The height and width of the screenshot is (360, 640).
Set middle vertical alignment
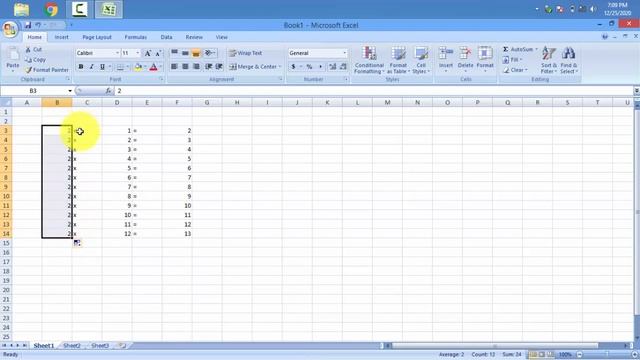point(185,53)
